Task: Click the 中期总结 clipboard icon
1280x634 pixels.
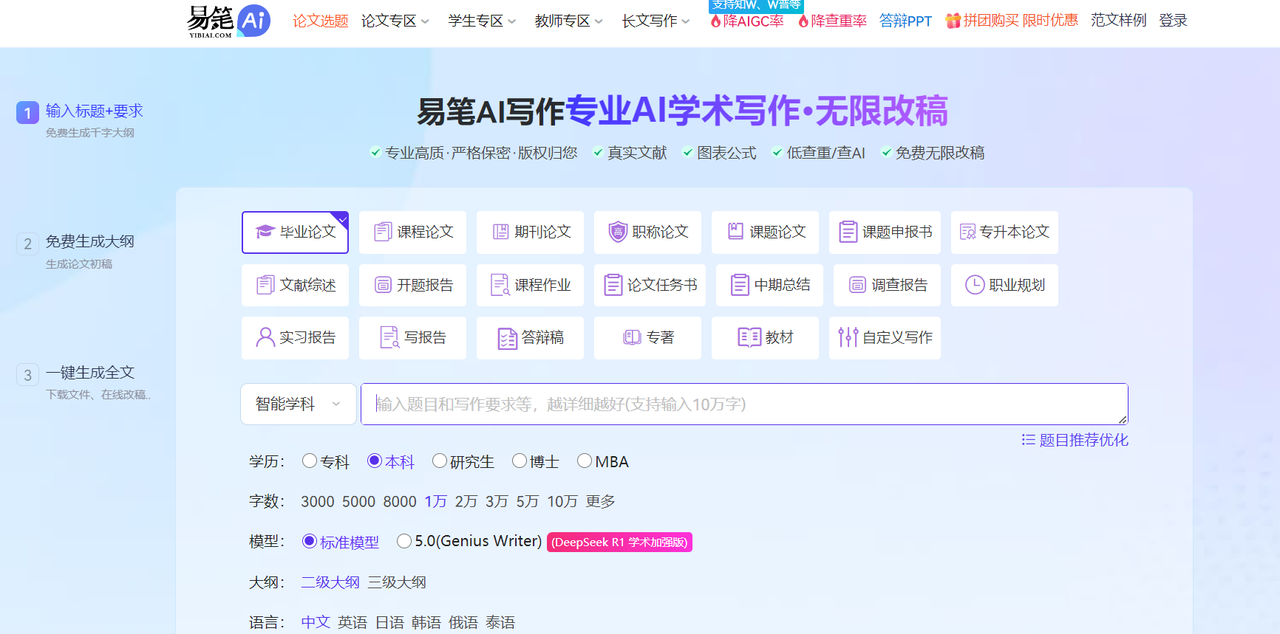Action: coord(740,285)
